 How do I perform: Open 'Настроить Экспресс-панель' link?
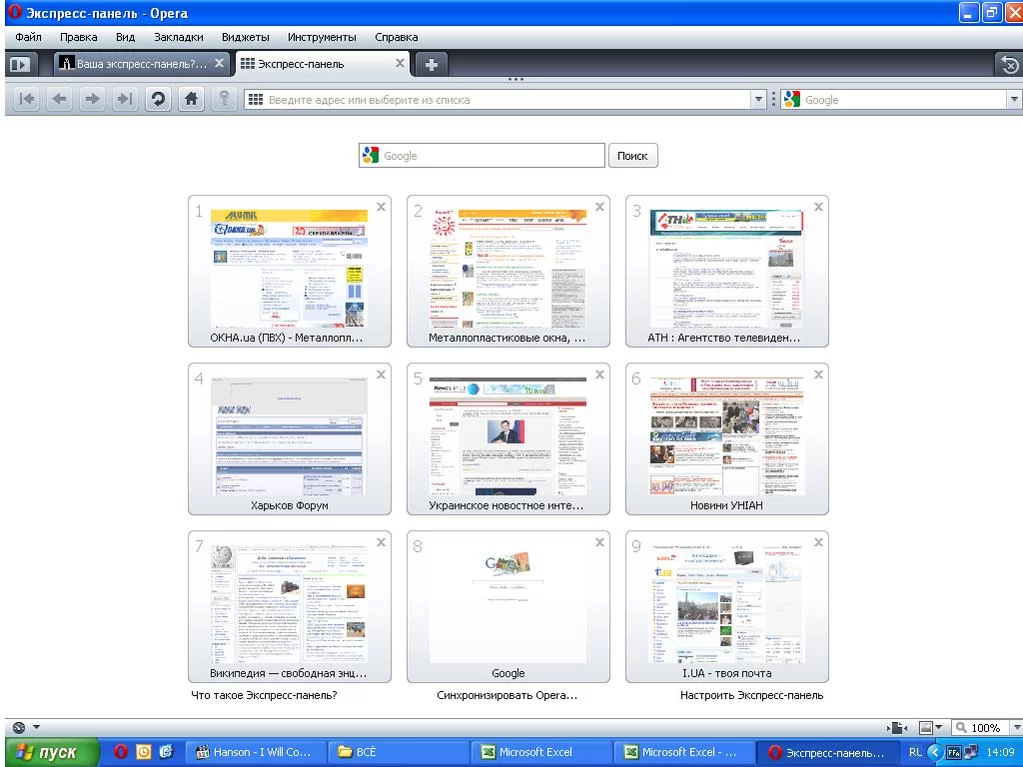(752, 695)
